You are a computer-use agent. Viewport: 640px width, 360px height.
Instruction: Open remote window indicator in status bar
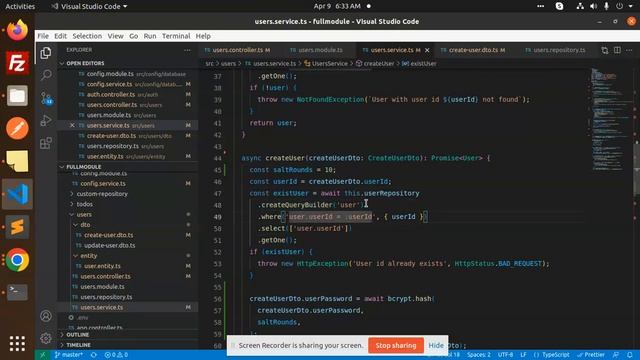(42, 355)
